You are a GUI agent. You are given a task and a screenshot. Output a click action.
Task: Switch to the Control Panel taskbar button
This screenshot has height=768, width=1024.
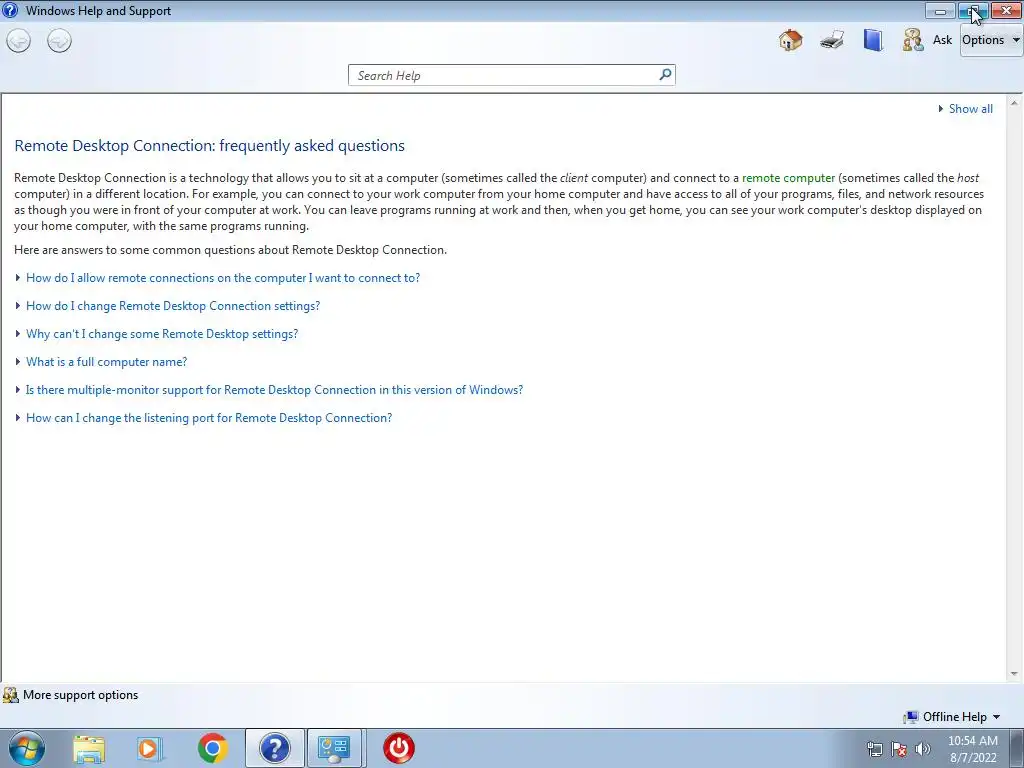[335, 748]
